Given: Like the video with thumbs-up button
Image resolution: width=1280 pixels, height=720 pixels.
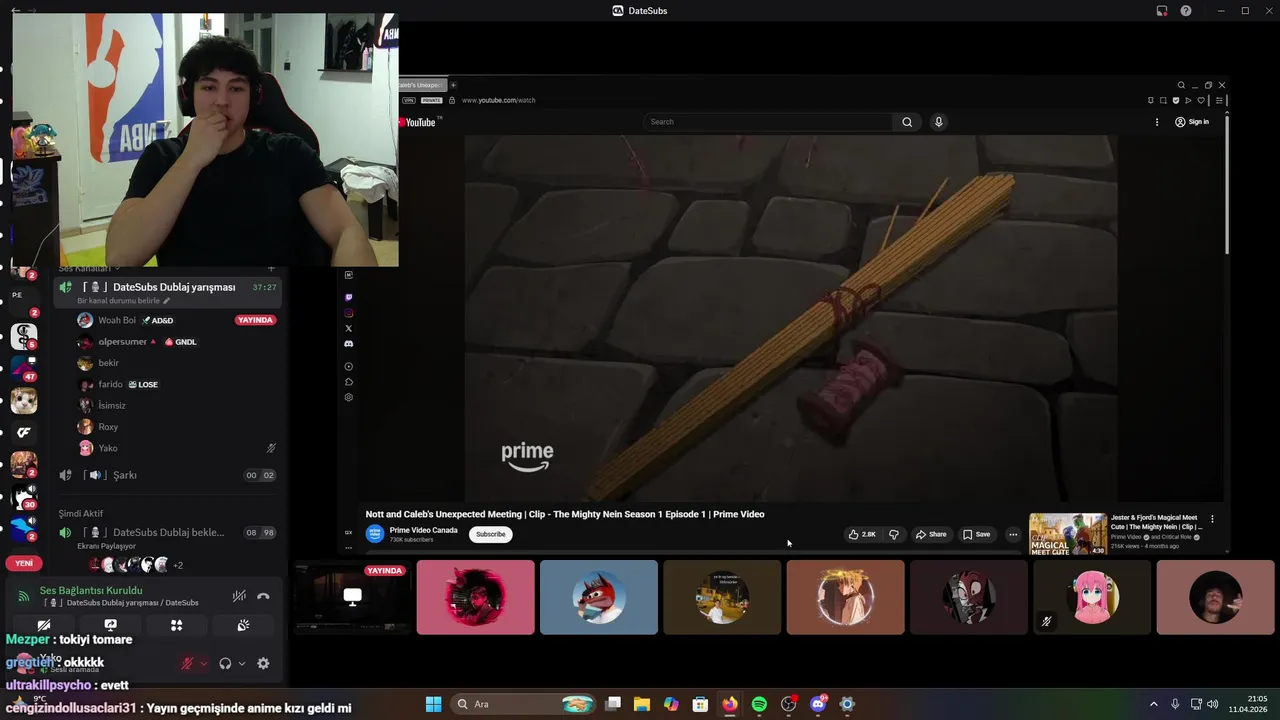Looking at the screenshot, I should pyautogui.click(x=861, y=534).
